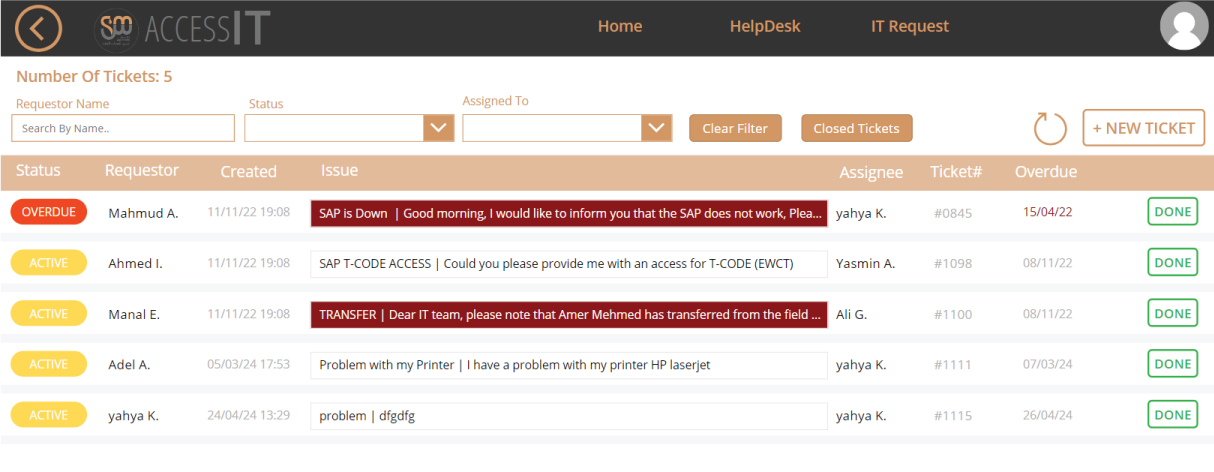Create a new ticket
The image size is (1214, 472).
pos(1143,128)
